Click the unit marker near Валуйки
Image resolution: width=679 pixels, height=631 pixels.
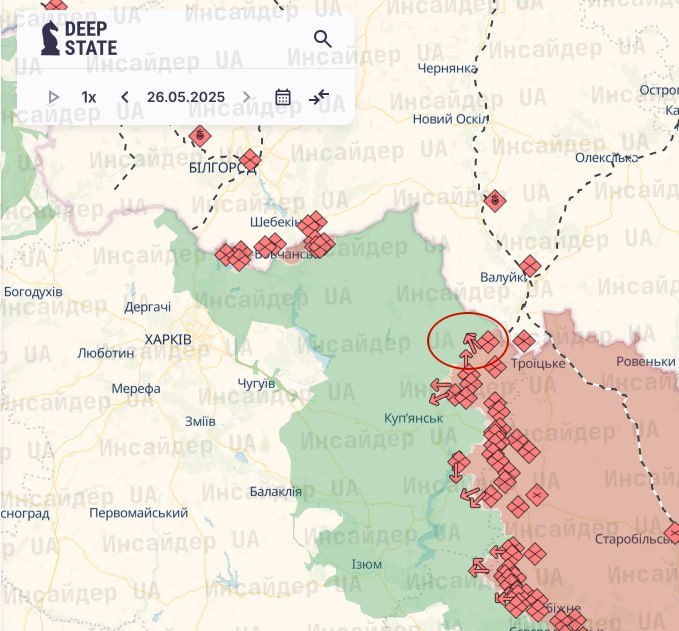[530, 265]
